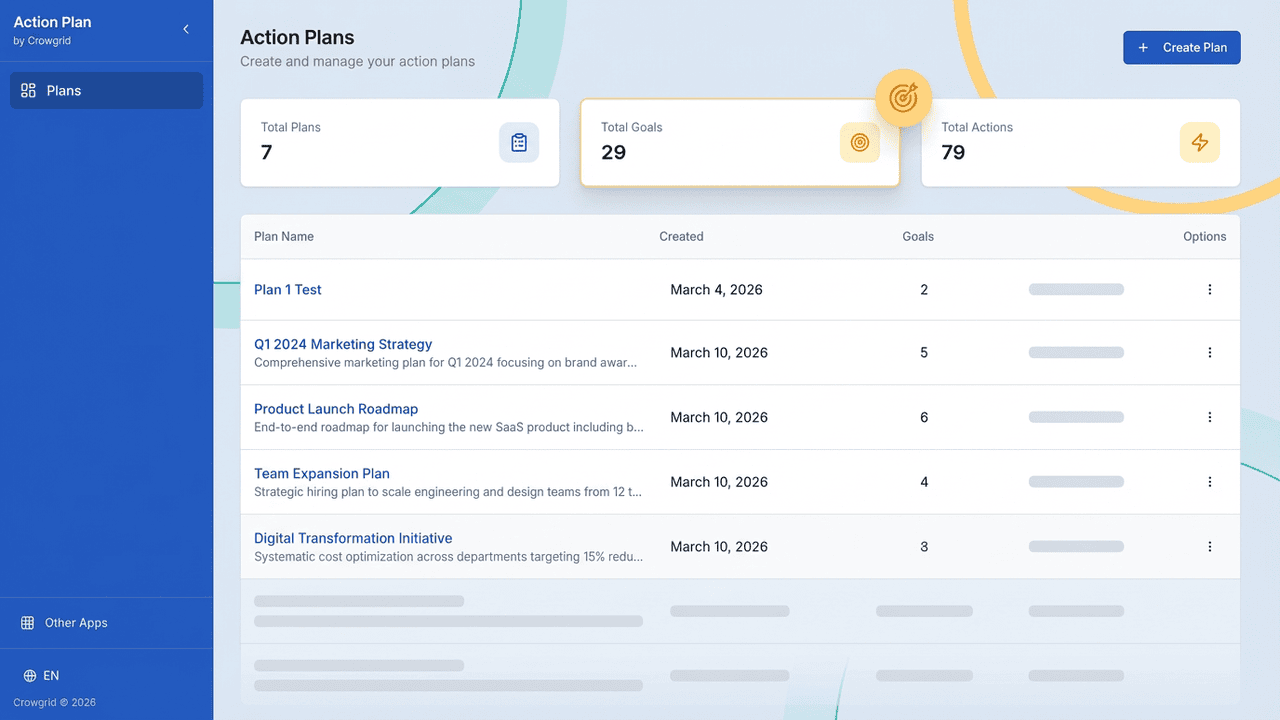Click the grid icon beside Other Apps
The width and height of the screenshot is (1280, 720).
pyautogui.click(x=28, y=623)
